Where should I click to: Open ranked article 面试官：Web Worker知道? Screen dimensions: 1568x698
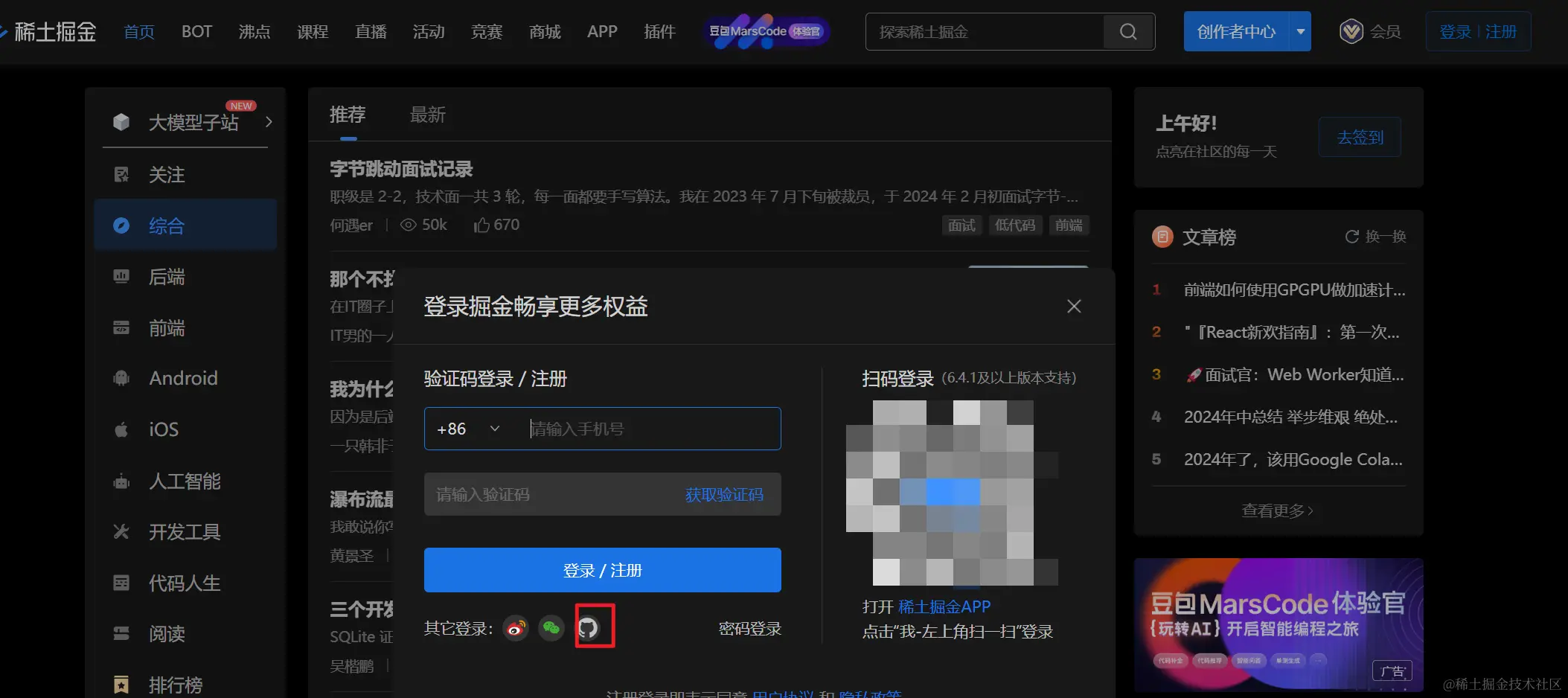tap(1295, 374)
